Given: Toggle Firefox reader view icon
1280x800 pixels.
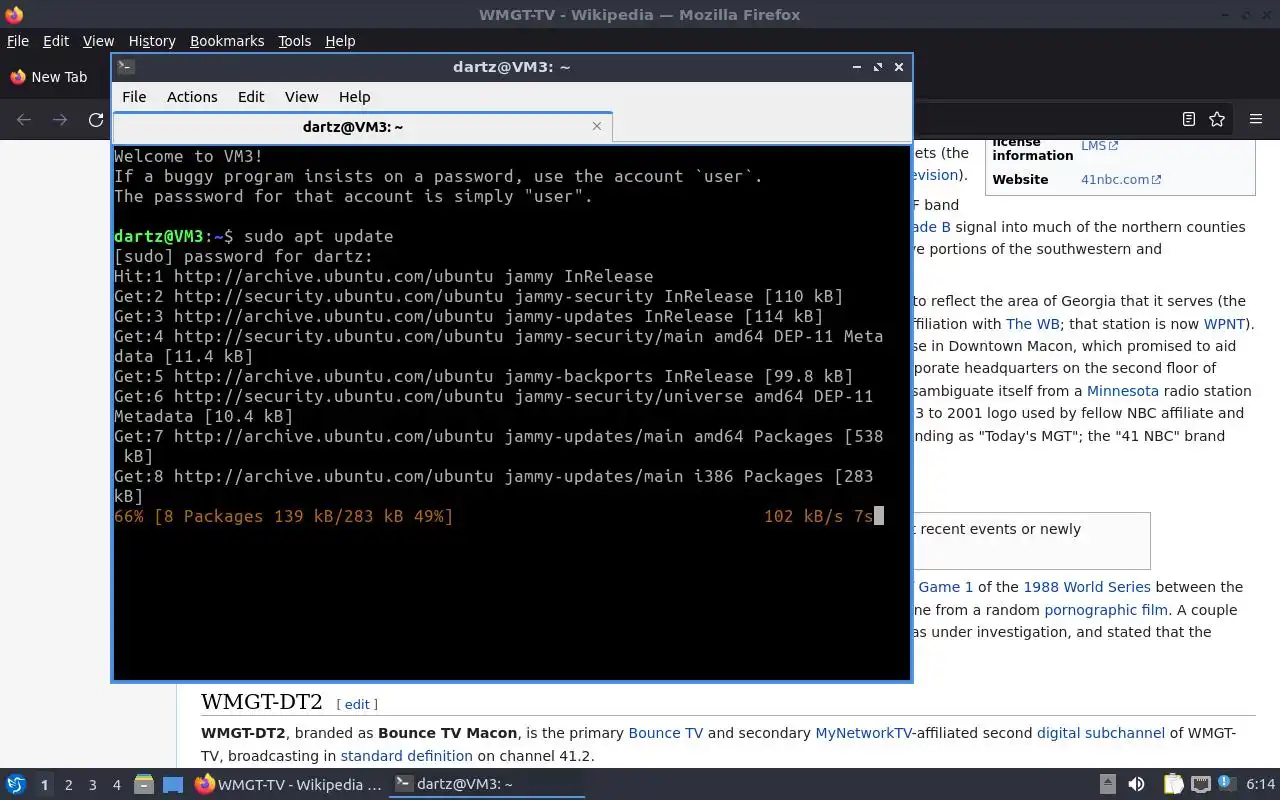Looking at the screenshot, I should tap(1189, 119).
